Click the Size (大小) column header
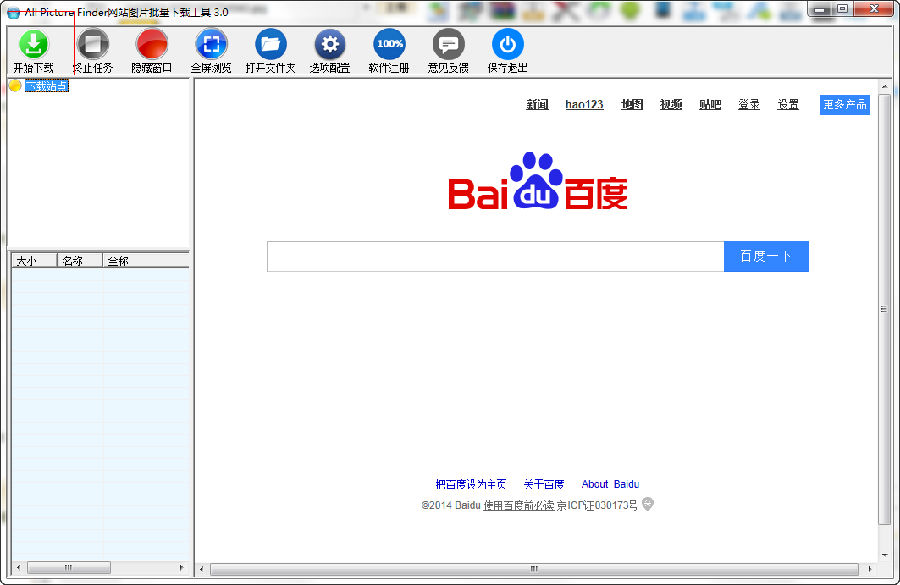900x585 pixels. (x=34, y=261)
